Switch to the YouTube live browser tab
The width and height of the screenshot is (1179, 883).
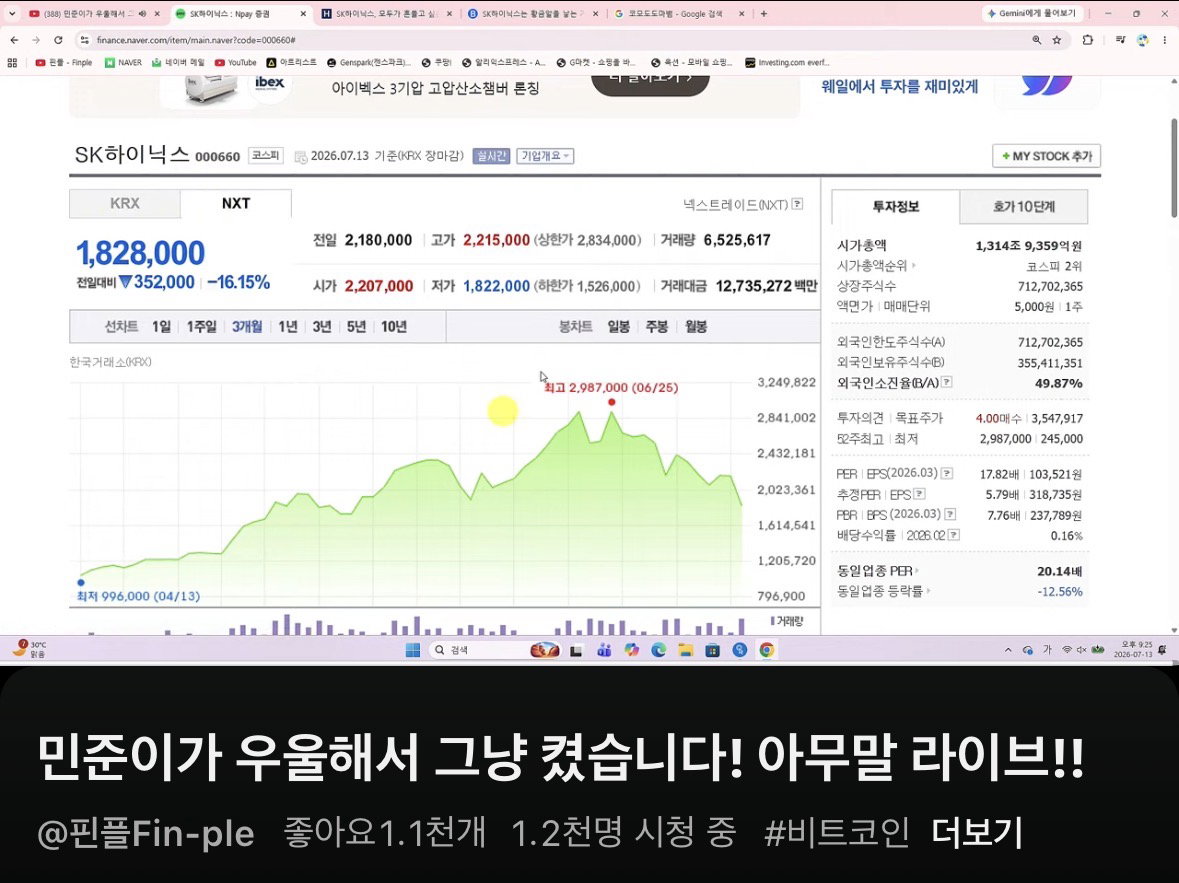click(x=95, y=14)
